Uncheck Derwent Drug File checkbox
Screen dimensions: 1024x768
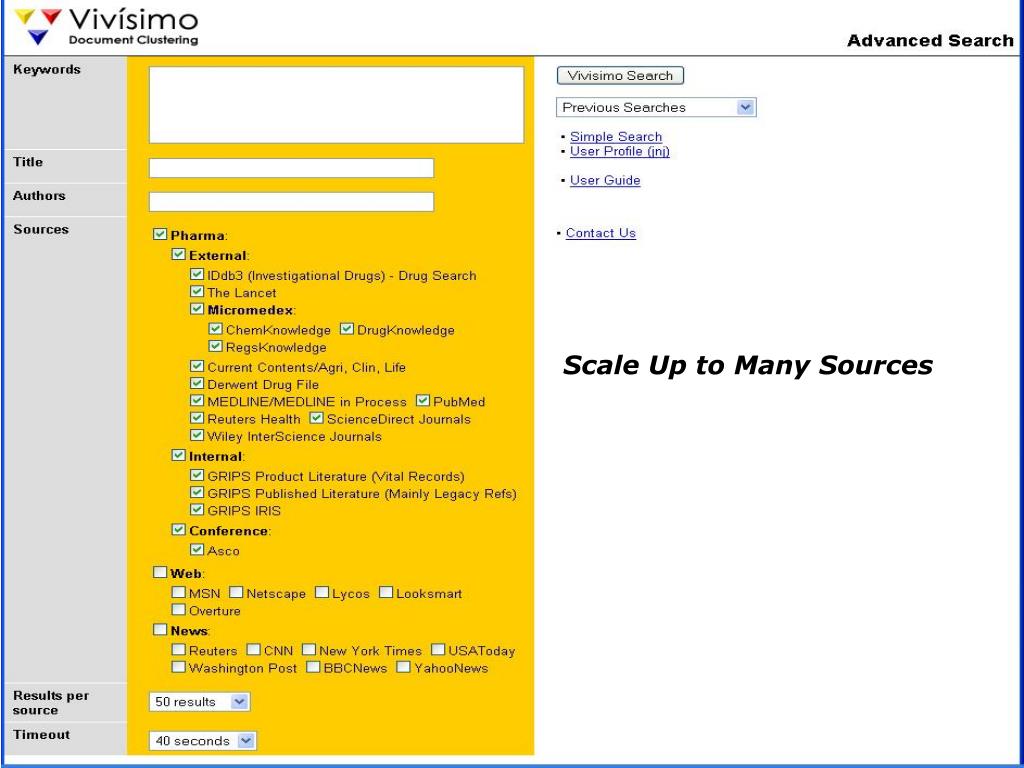197,383
